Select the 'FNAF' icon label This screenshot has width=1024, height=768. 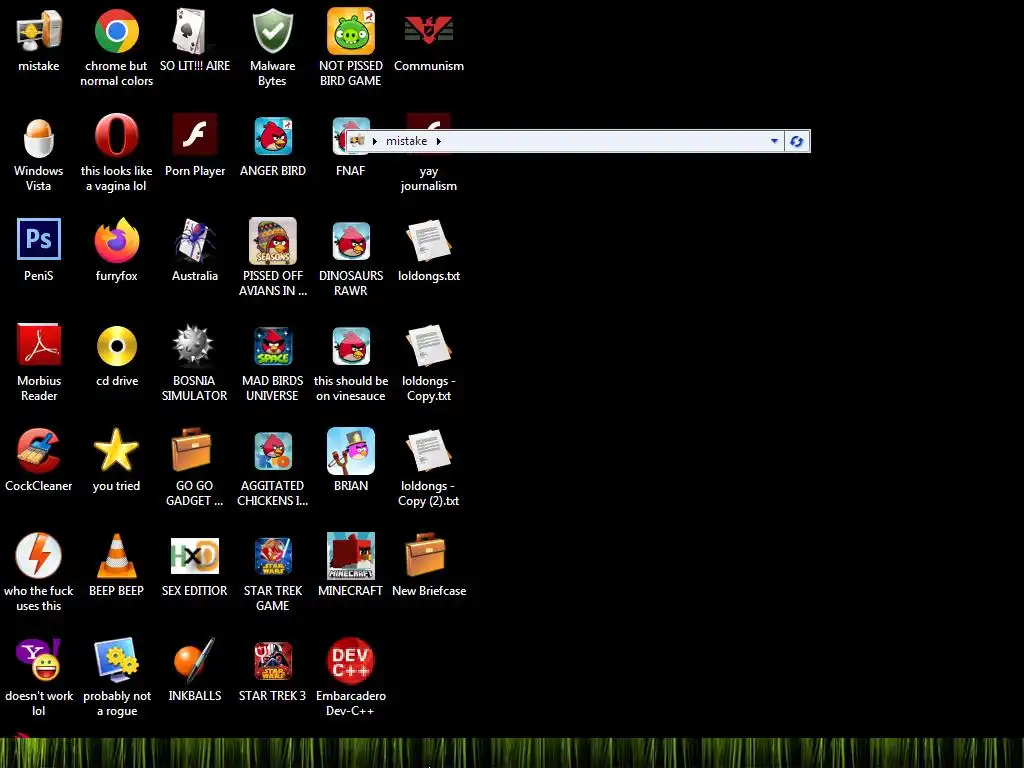351,170
